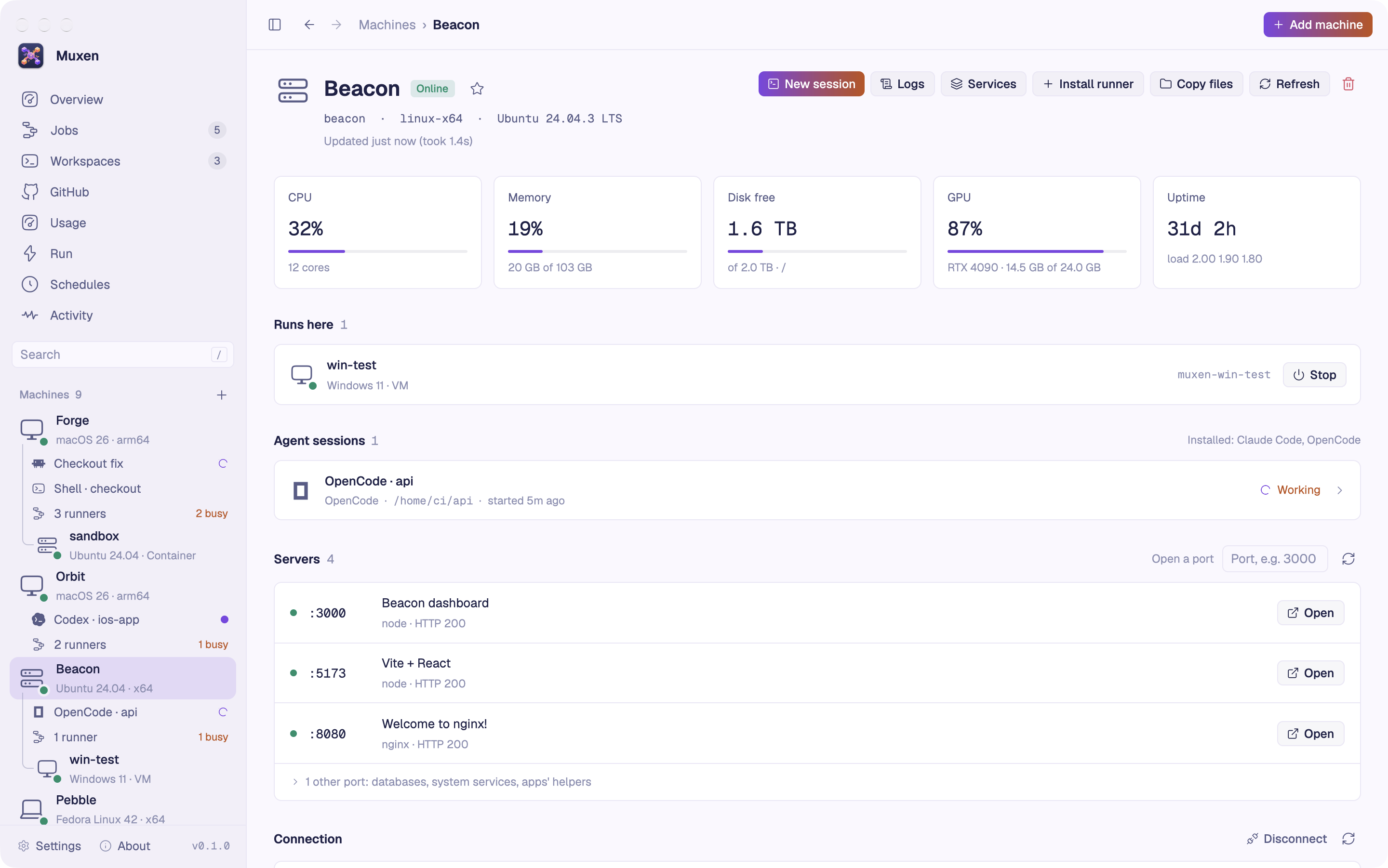Start a New session
The width and height of the screenshot is (1388, 868).
tap(811, 84)
